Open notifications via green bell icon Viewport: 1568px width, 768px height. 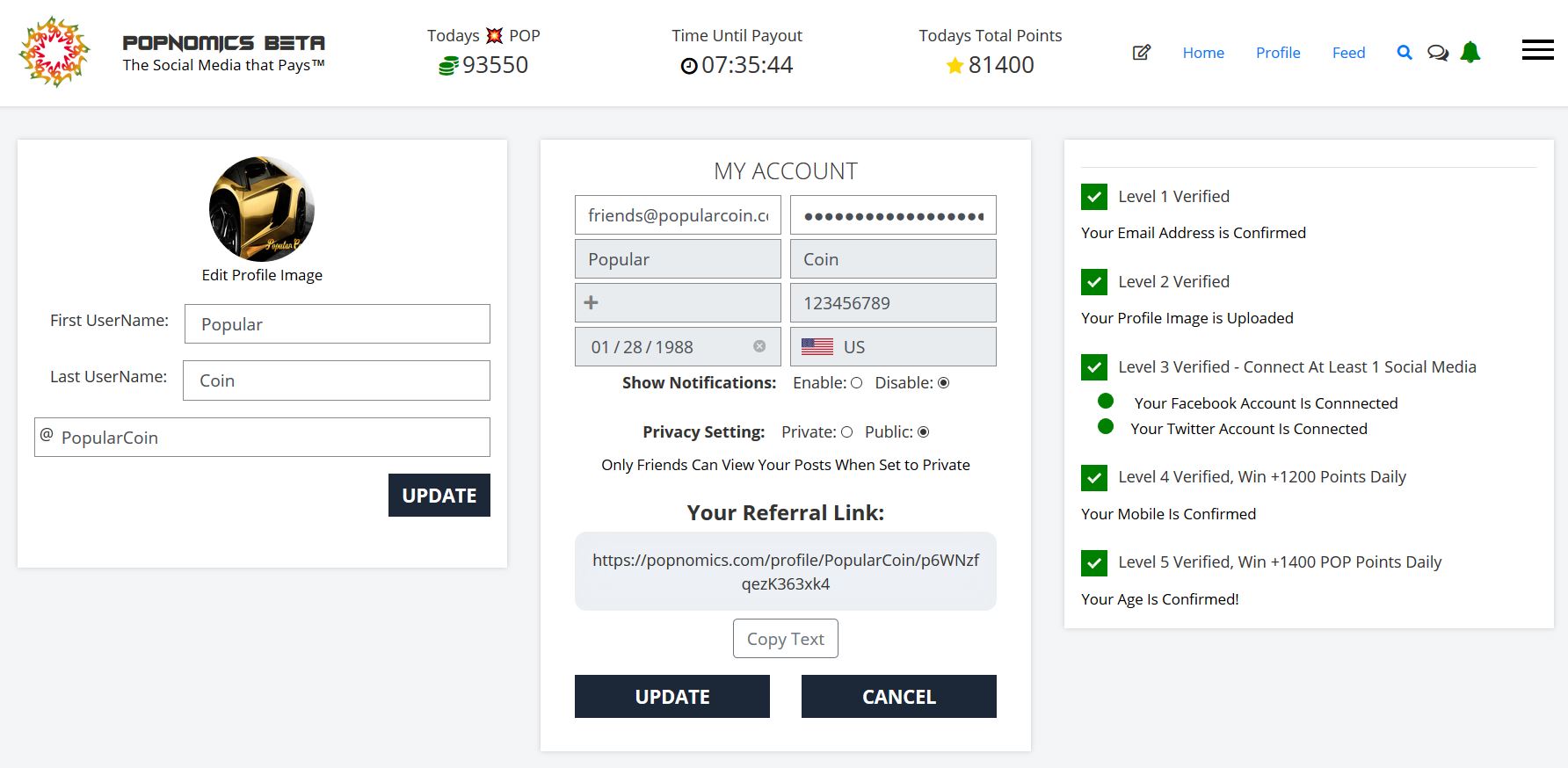[x=1470, y=53]
